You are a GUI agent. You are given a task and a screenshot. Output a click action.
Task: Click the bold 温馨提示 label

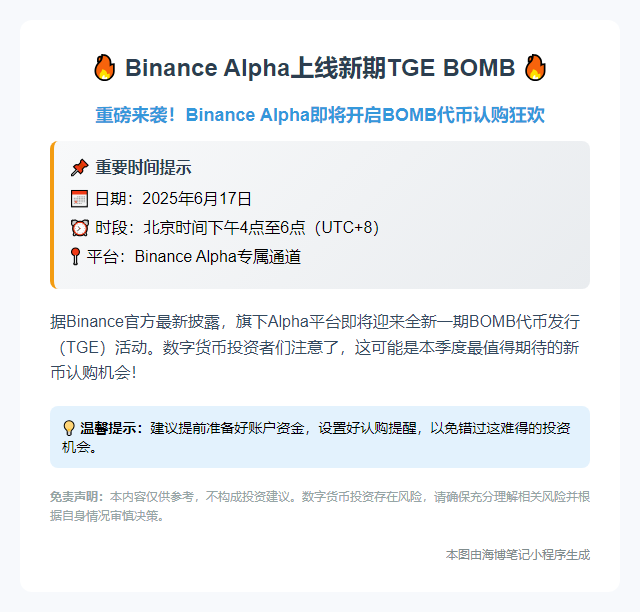112,428
